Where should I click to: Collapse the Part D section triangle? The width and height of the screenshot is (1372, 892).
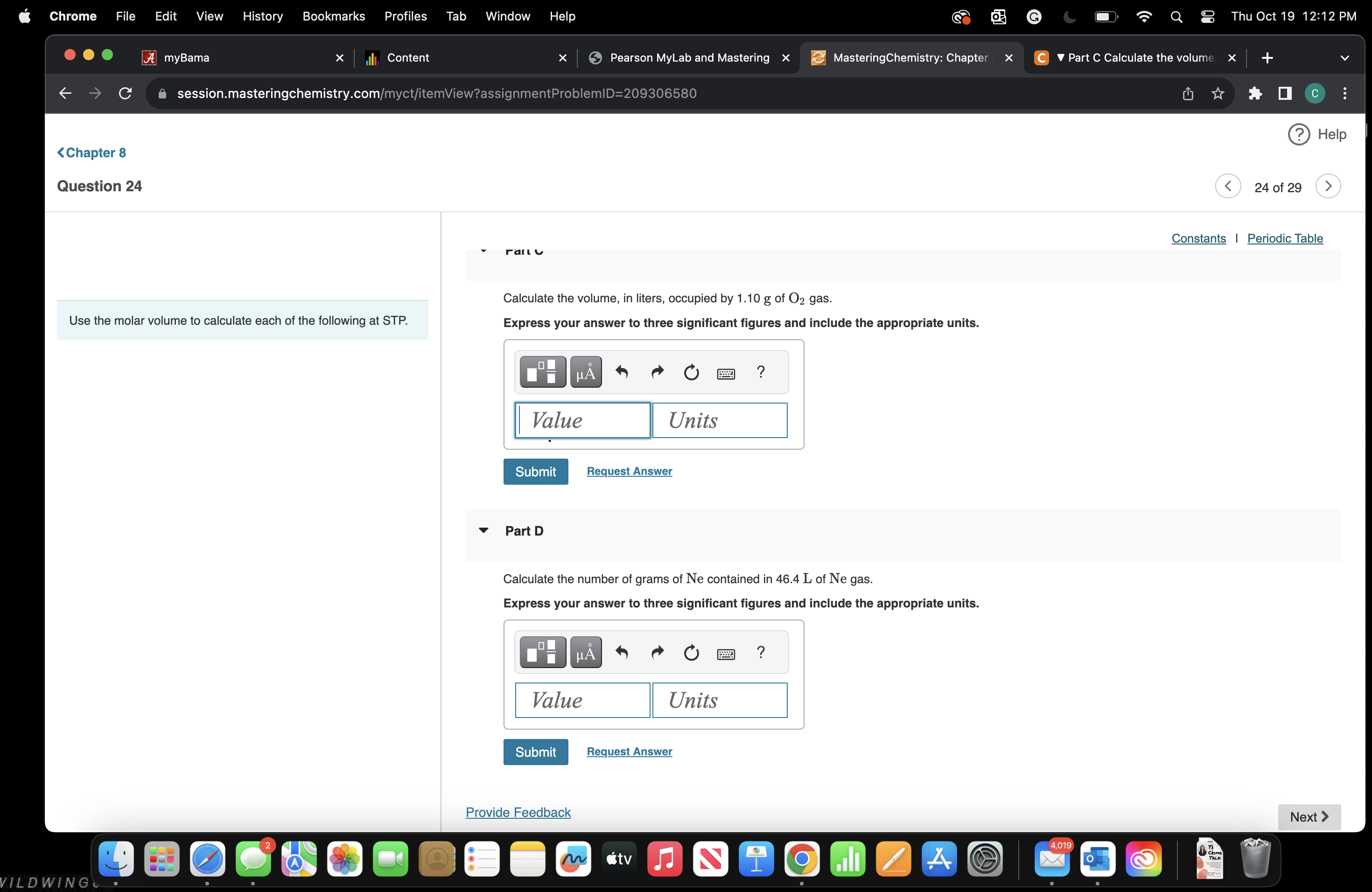coord(483,530)
